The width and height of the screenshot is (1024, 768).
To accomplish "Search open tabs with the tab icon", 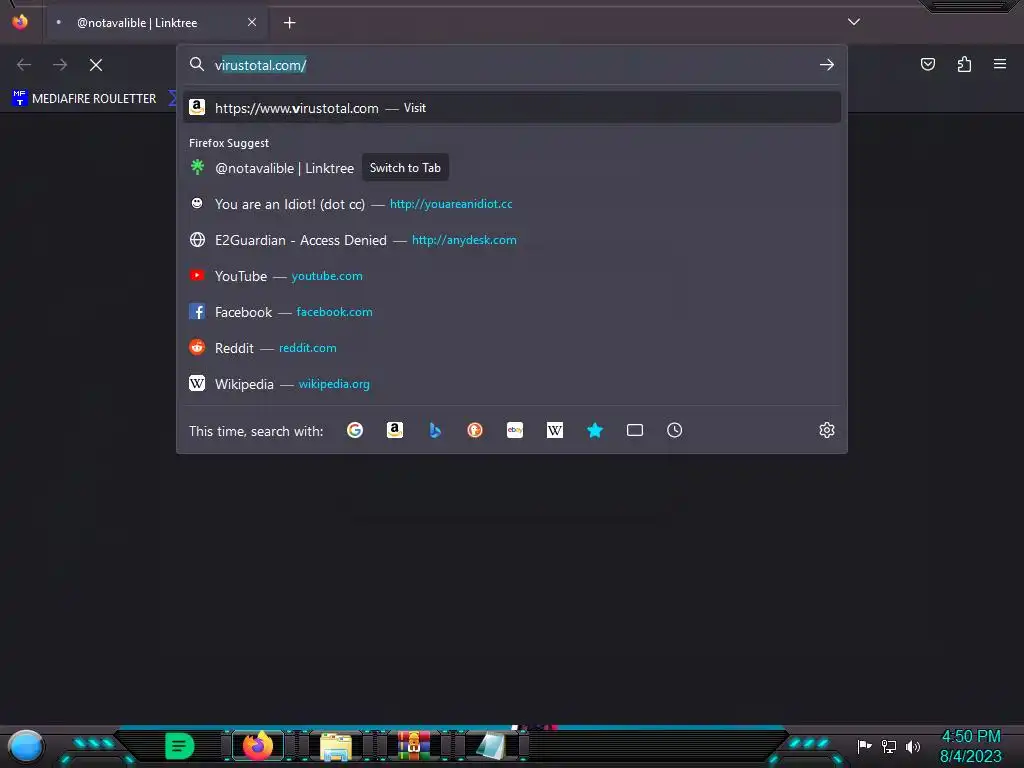I will (635, 430).
